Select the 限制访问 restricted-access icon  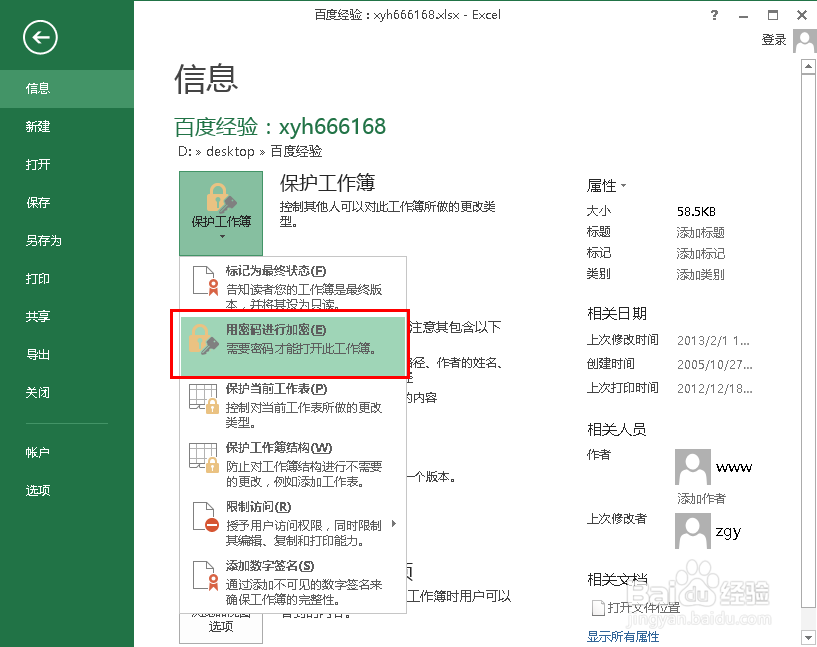(203, 515)
